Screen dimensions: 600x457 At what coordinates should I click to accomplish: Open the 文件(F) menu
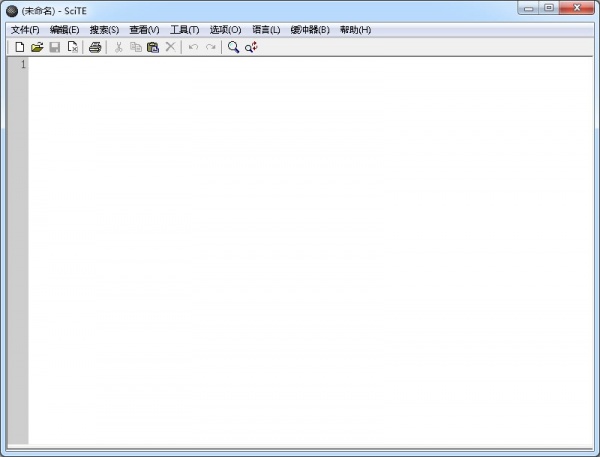(x=24, y=30)
